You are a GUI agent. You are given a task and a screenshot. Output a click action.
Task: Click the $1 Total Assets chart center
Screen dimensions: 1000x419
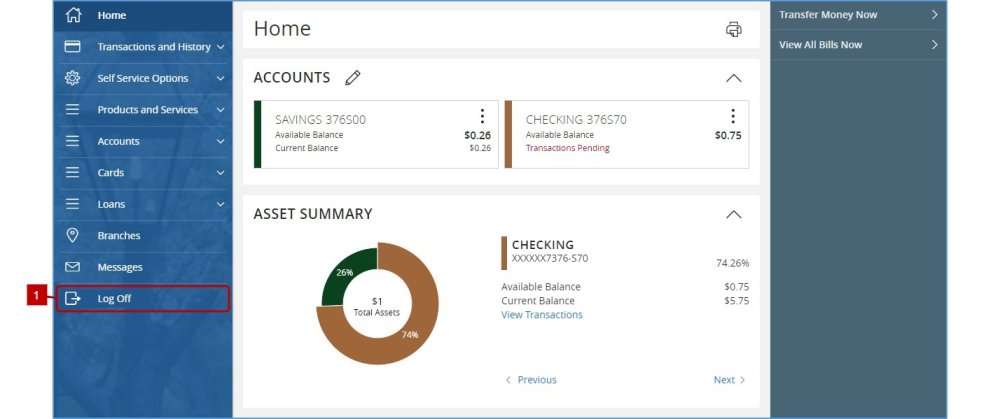pos(377,306)
